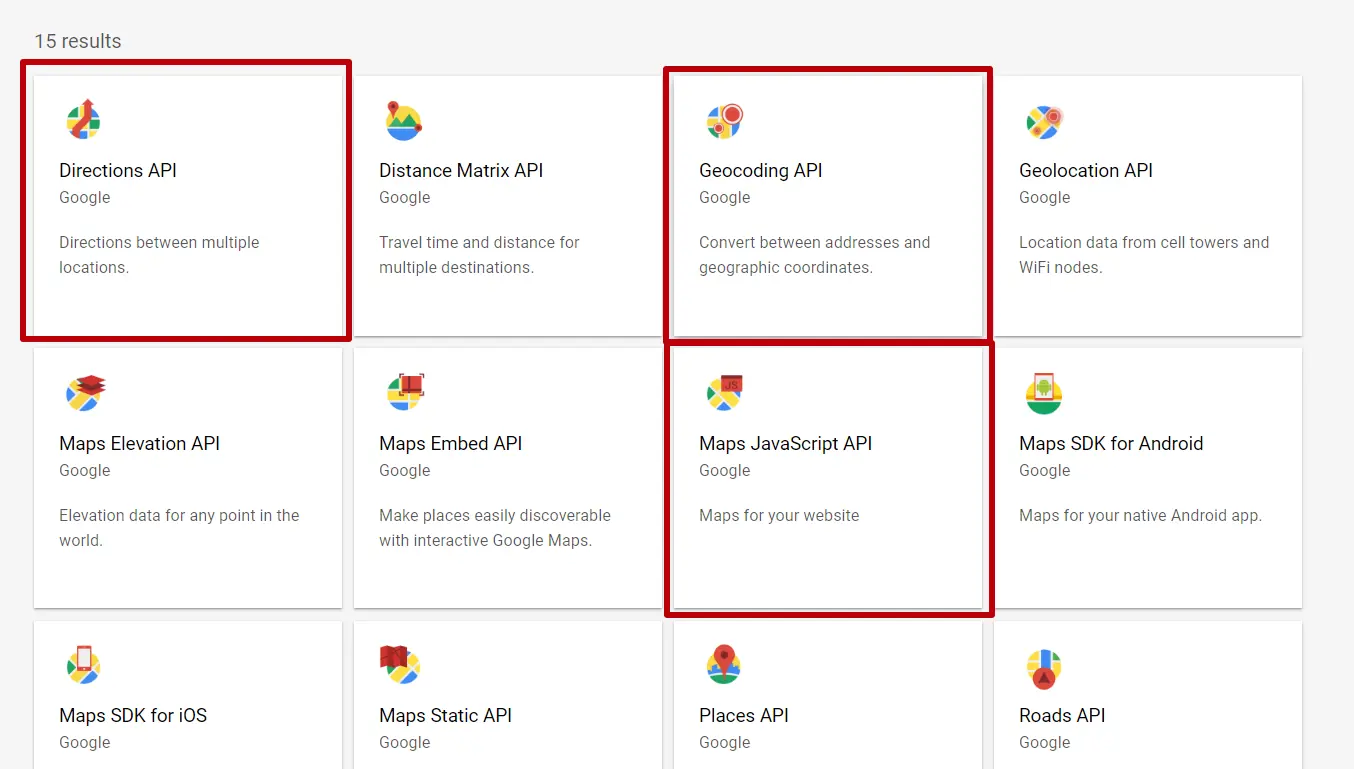The width and height of the screenshot is (1354, 769).
Task: Click the Maps Static API icon
Action: point(404,664)
